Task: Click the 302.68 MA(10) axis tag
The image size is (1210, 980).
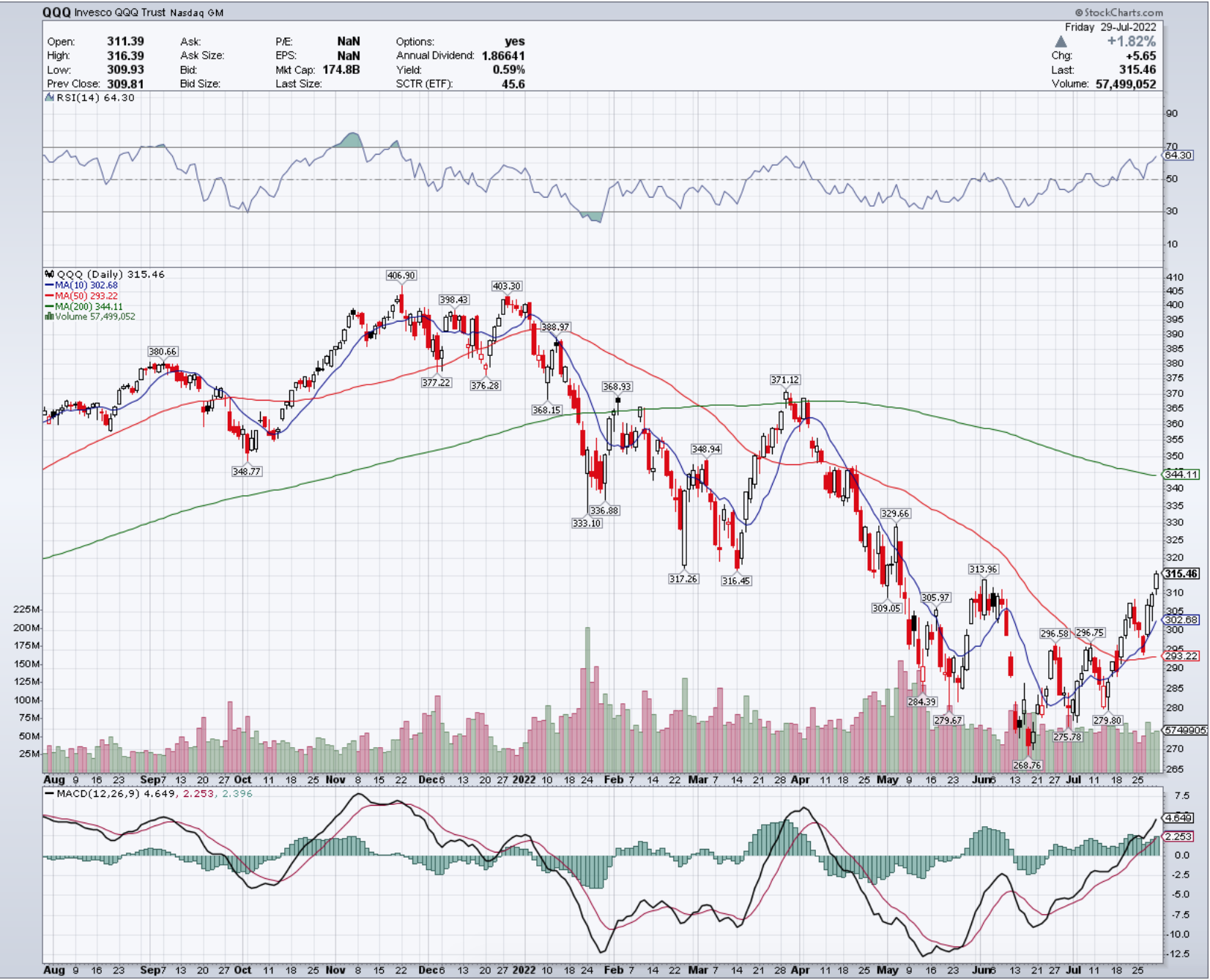Action: [x=1181, y=620]
